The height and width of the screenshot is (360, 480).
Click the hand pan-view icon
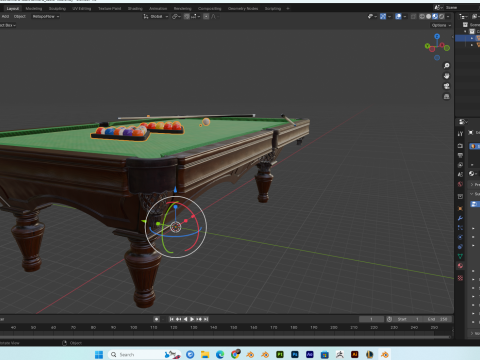tap(447, 76)
